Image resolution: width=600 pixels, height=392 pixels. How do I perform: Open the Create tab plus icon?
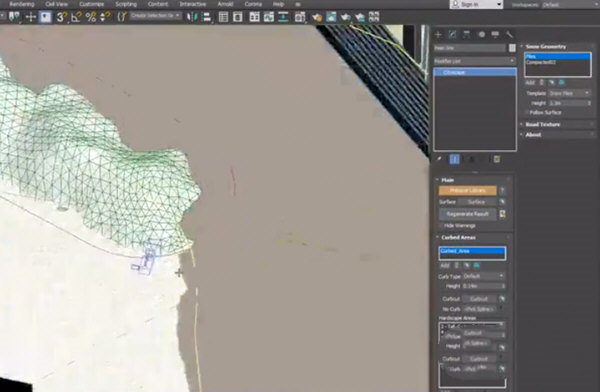(x=438, y=34)
